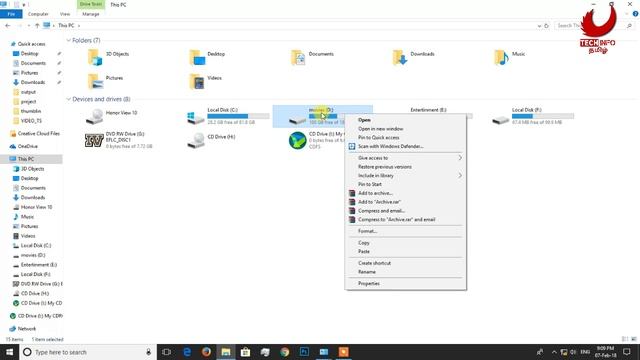The width and height of the screenshot is (640, 360).
Task: Open the 3D Objects folder icon
Action: coord(95,58)
